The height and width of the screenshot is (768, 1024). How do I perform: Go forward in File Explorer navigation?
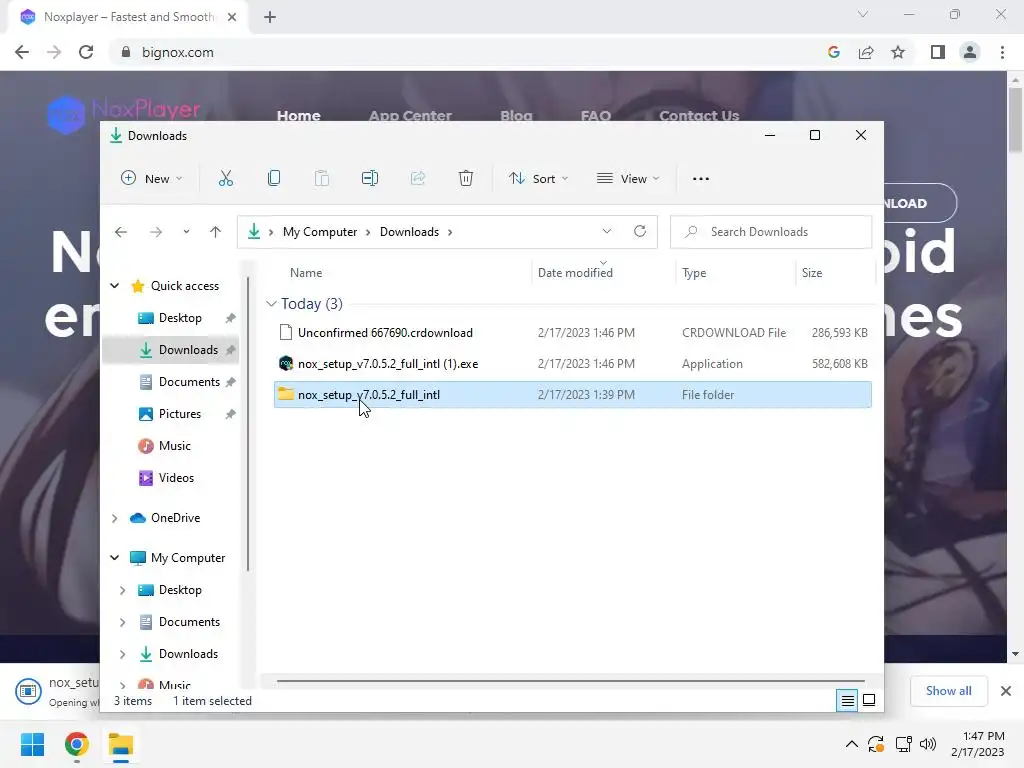(x=155, y=232)
